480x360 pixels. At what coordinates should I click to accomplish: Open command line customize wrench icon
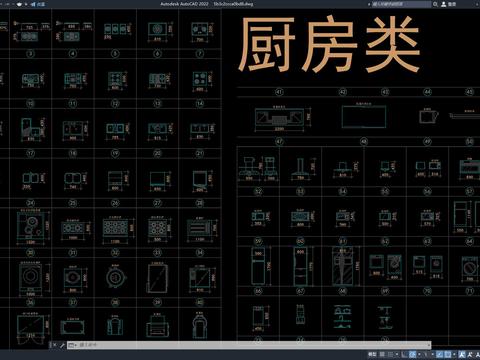pyautogui.click(x=62, y=345)
